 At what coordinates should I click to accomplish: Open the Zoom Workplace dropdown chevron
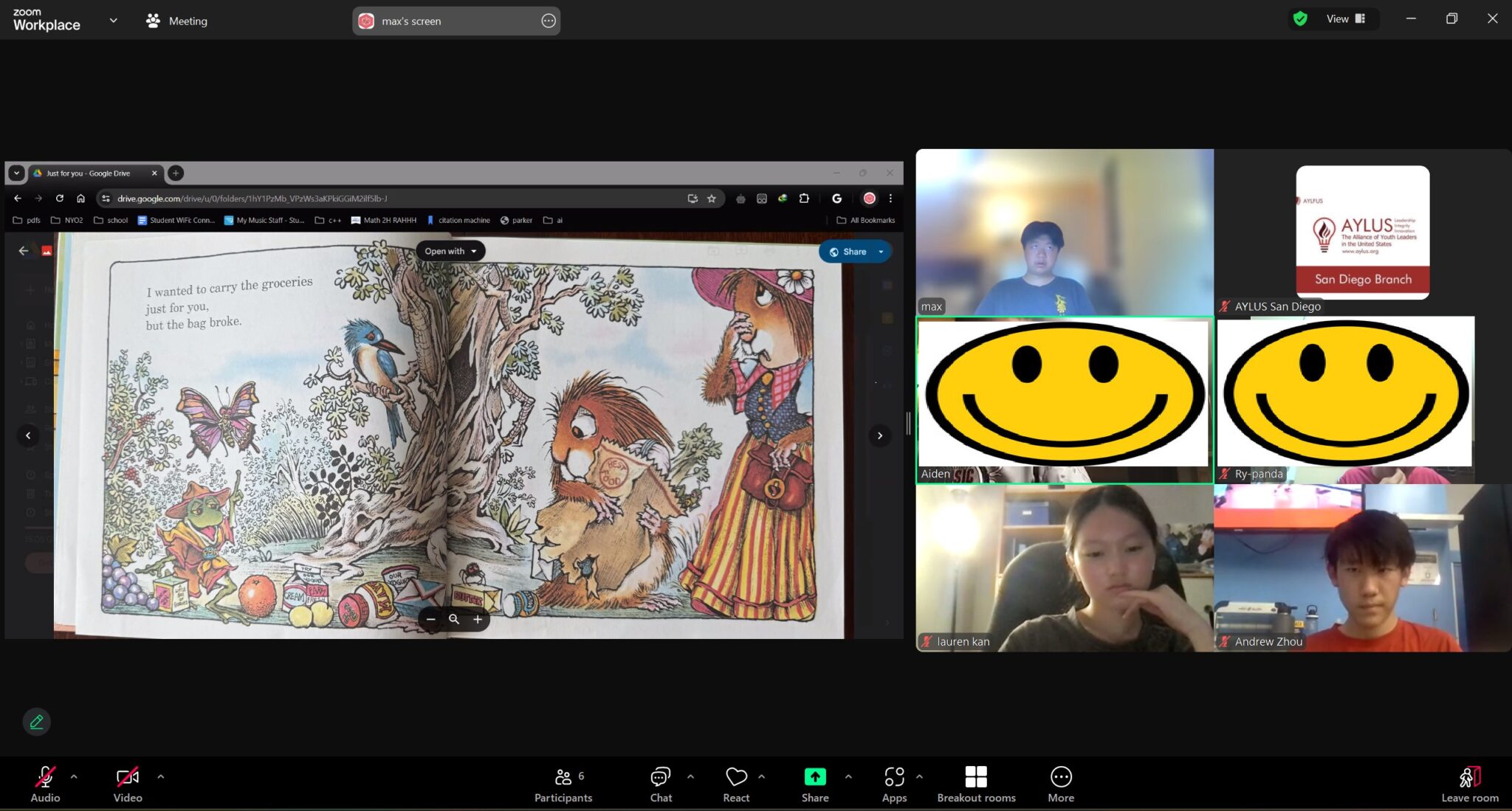(x=113, y=21)
